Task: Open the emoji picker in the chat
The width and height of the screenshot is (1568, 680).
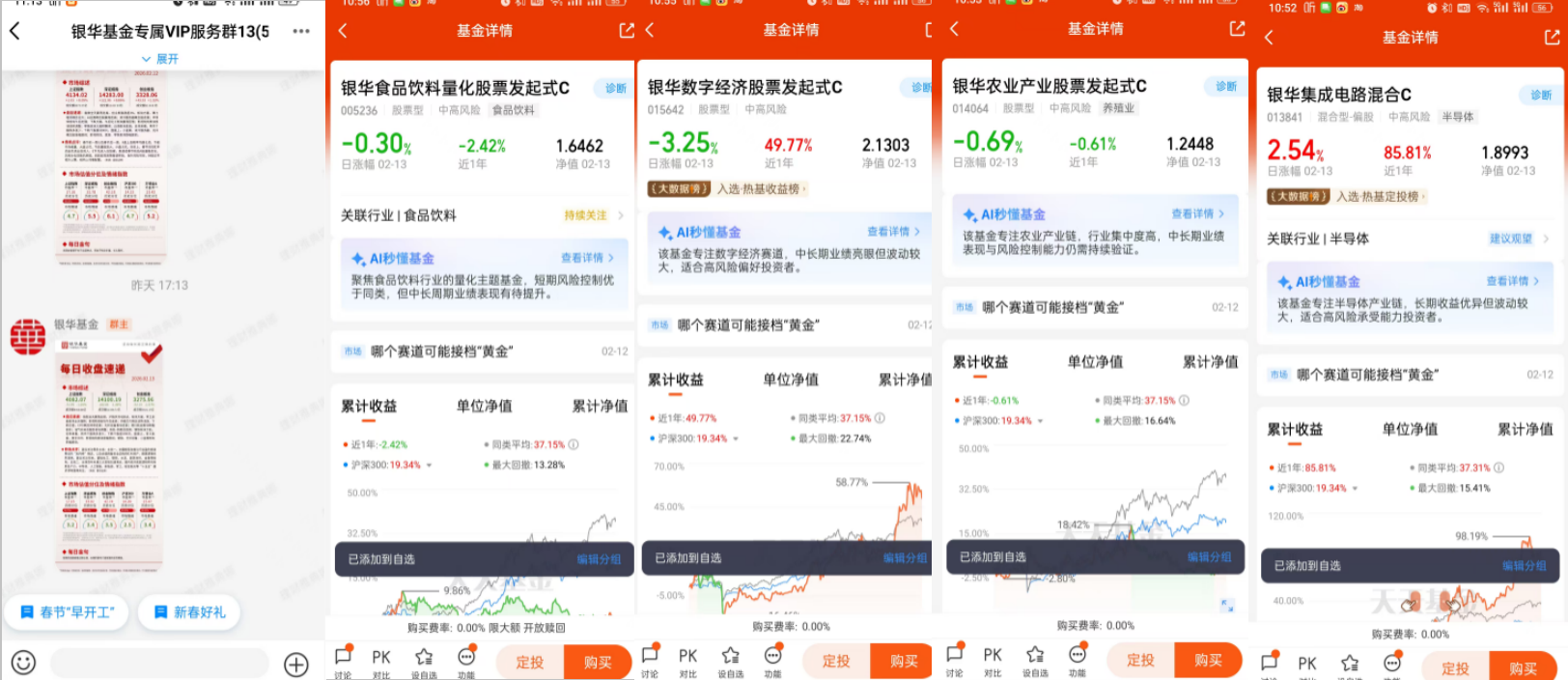Action: 23,663
